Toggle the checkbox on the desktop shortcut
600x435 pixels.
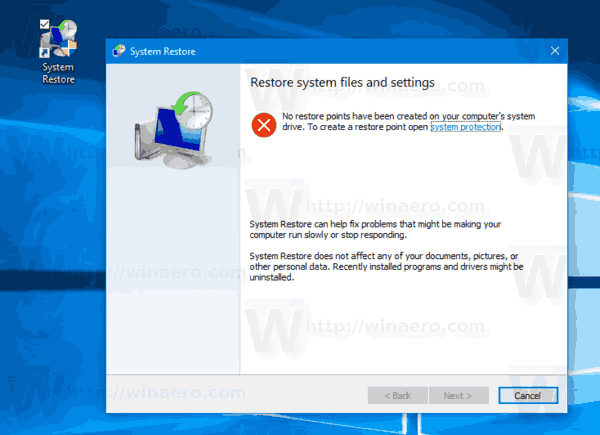click(x=44, y=24)
